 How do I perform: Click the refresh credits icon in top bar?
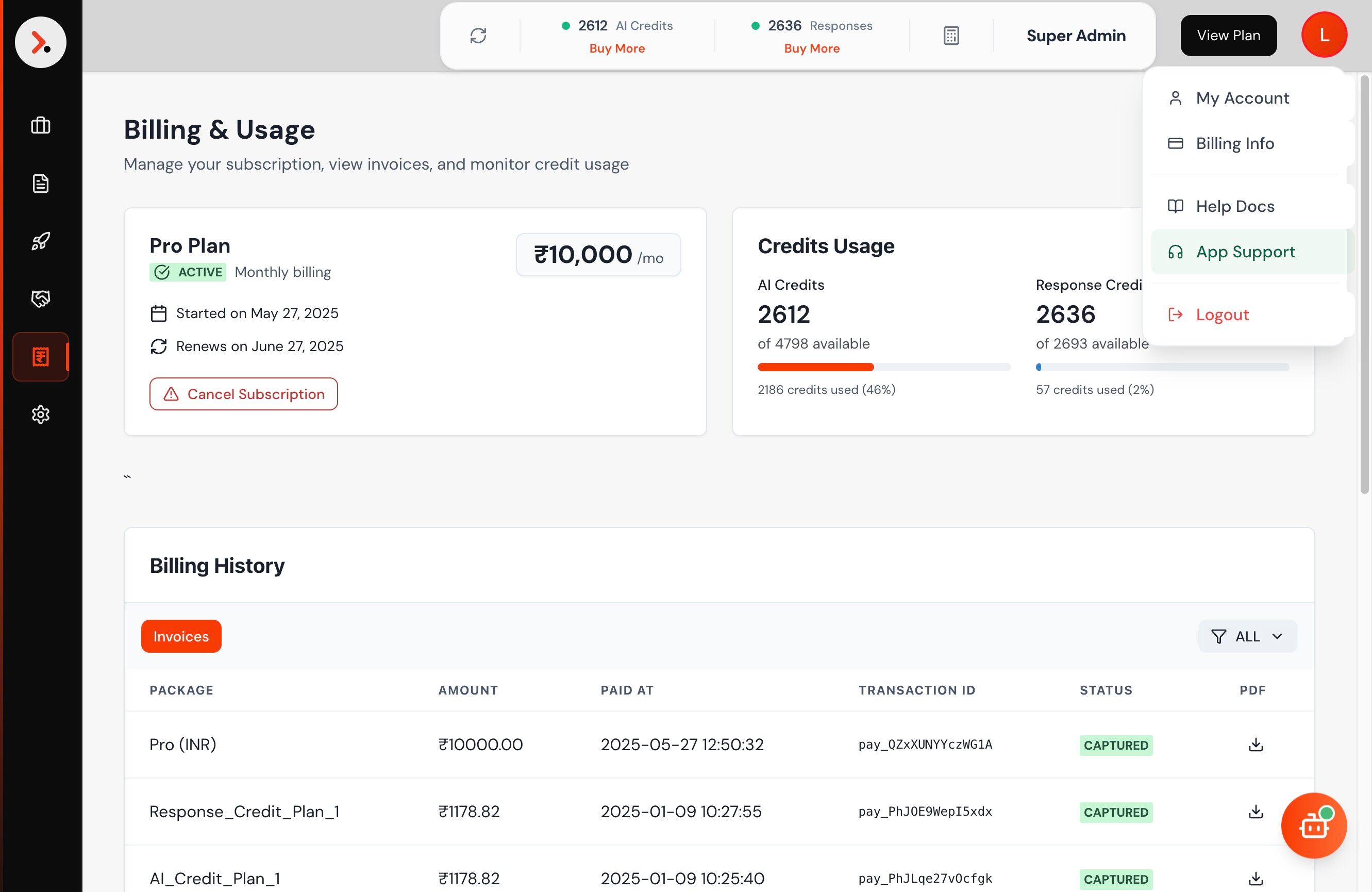click(478, 36)
